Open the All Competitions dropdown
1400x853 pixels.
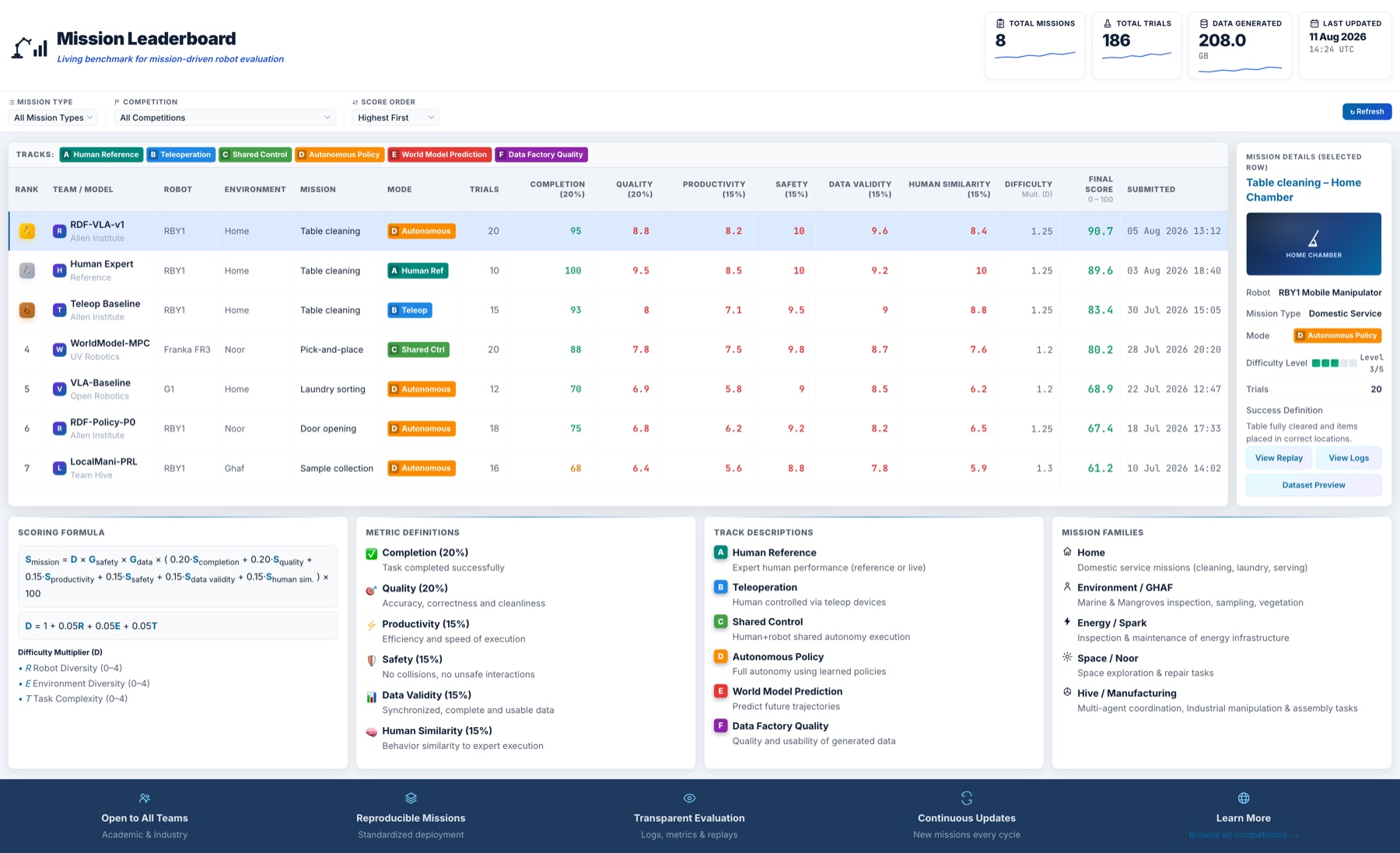pos(225,117)
